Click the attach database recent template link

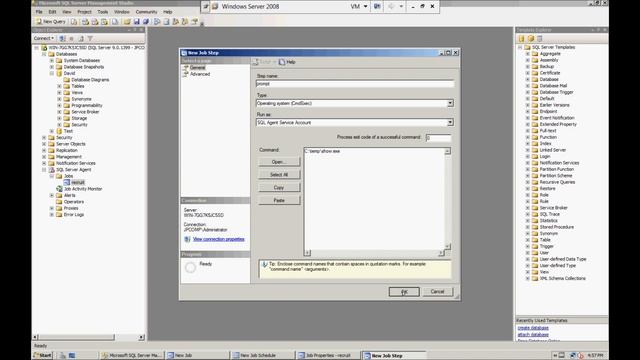click(533, 334)
